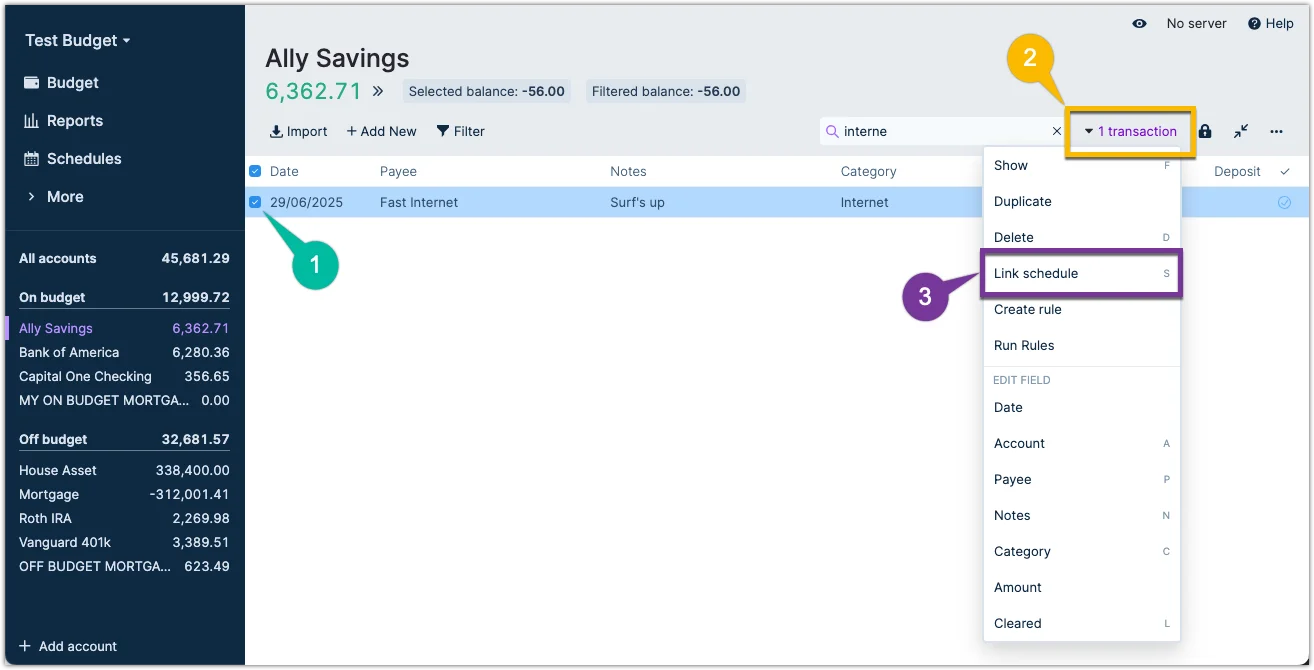Click the lock icon in the toolbar
The image size is (1314, 670).
[1204, 131]
